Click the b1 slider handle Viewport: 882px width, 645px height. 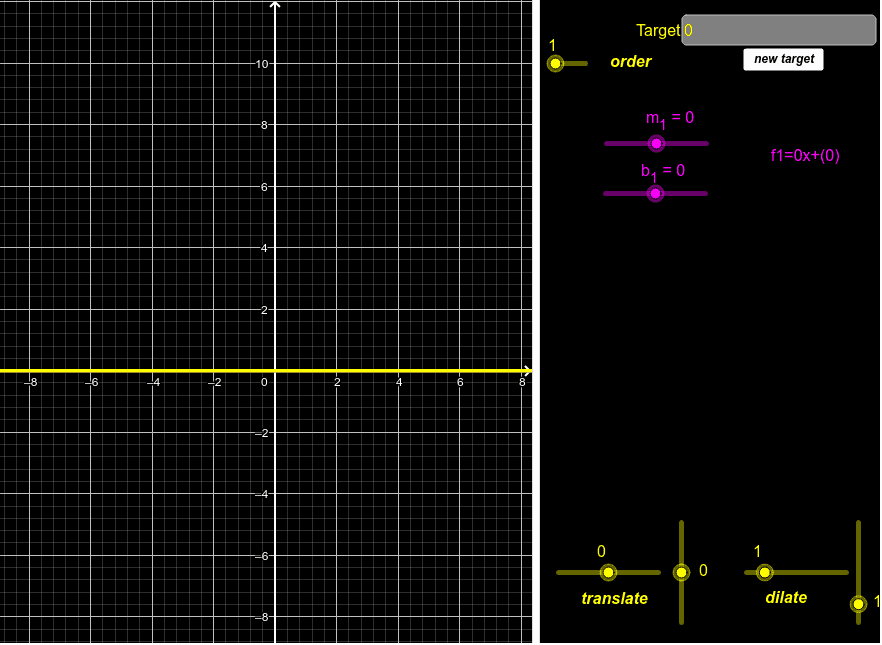coord(655,193)
